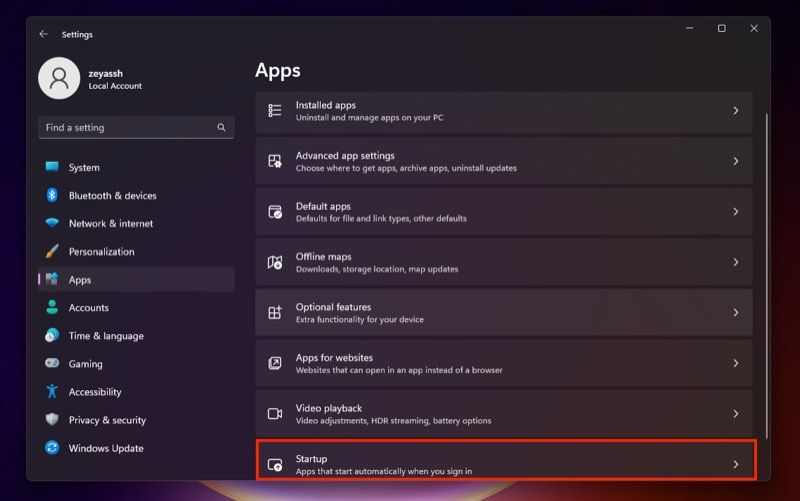Image resolution: width=800 pixels, height=501 pixels.
Task: Open Default apps via right chevron
Action: [x=735, y=212]
